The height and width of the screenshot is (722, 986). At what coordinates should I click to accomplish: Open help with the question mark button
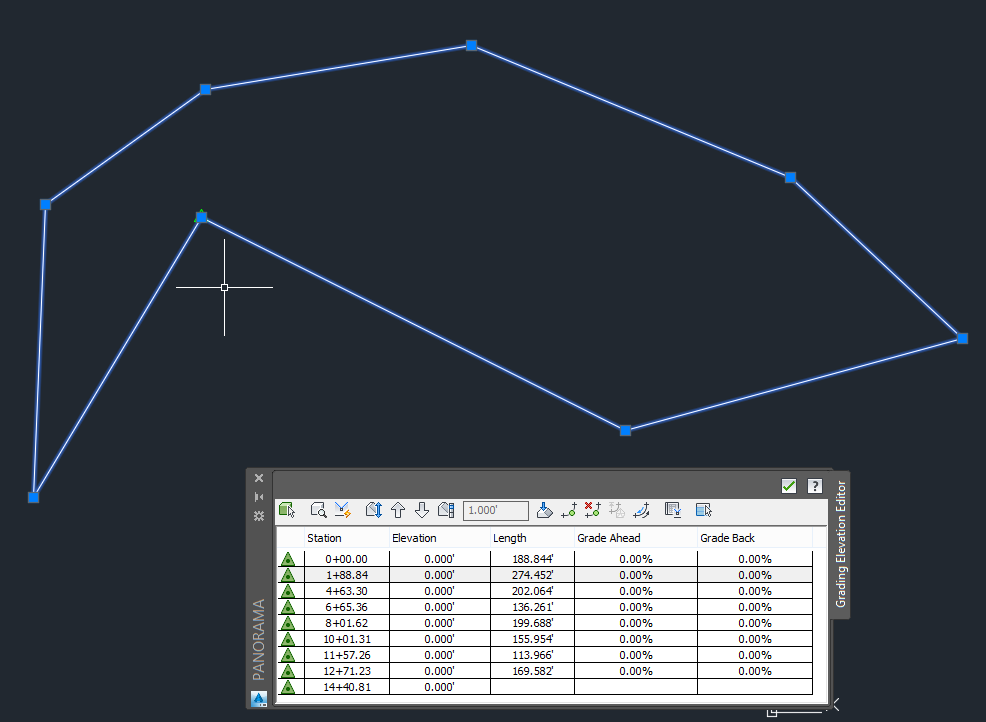pyautogui.click(x=815, y=486)
